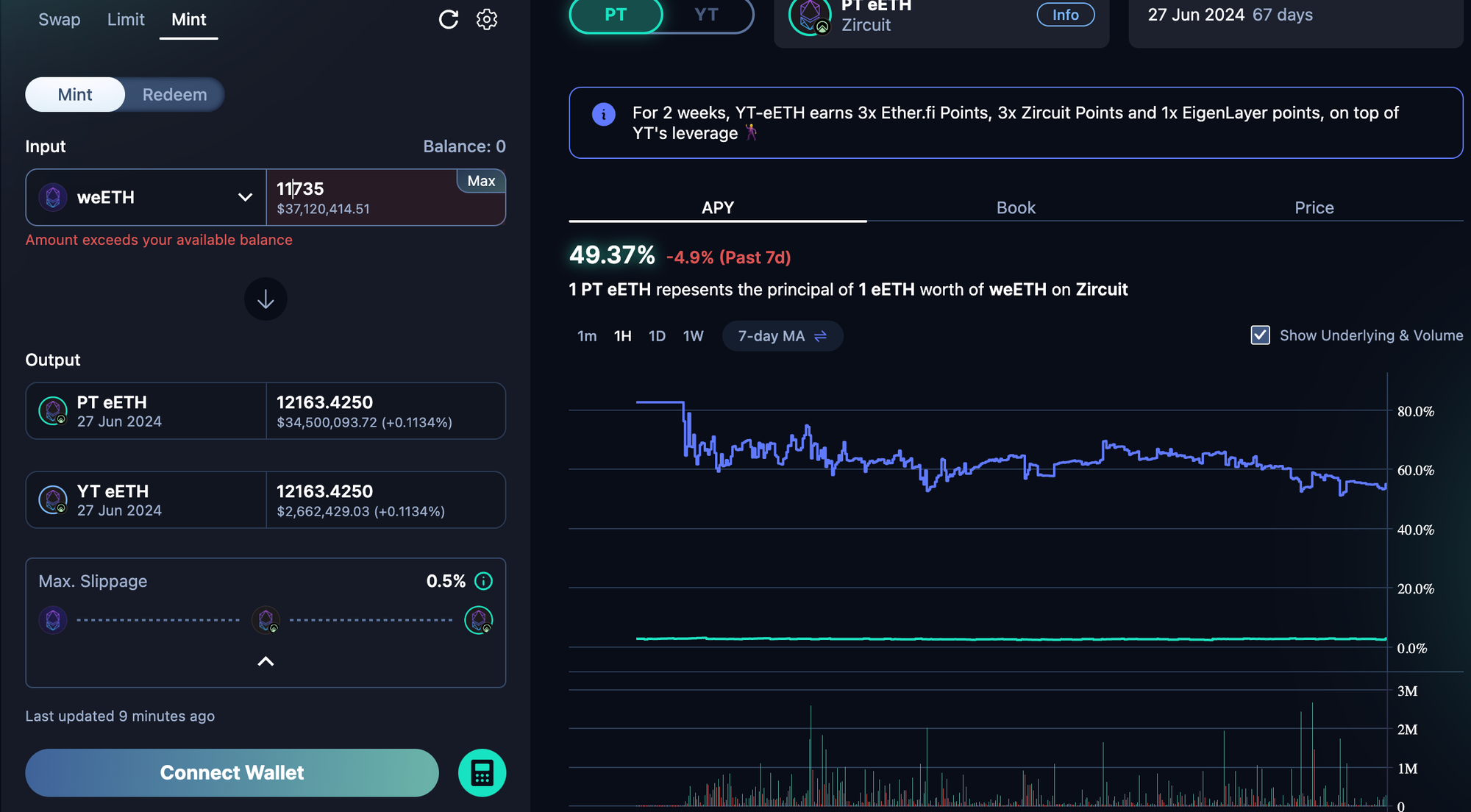The height and width of the screenshot is (812, 1471).
Task: Select the 1W chart interval
Action: [693, 336]
